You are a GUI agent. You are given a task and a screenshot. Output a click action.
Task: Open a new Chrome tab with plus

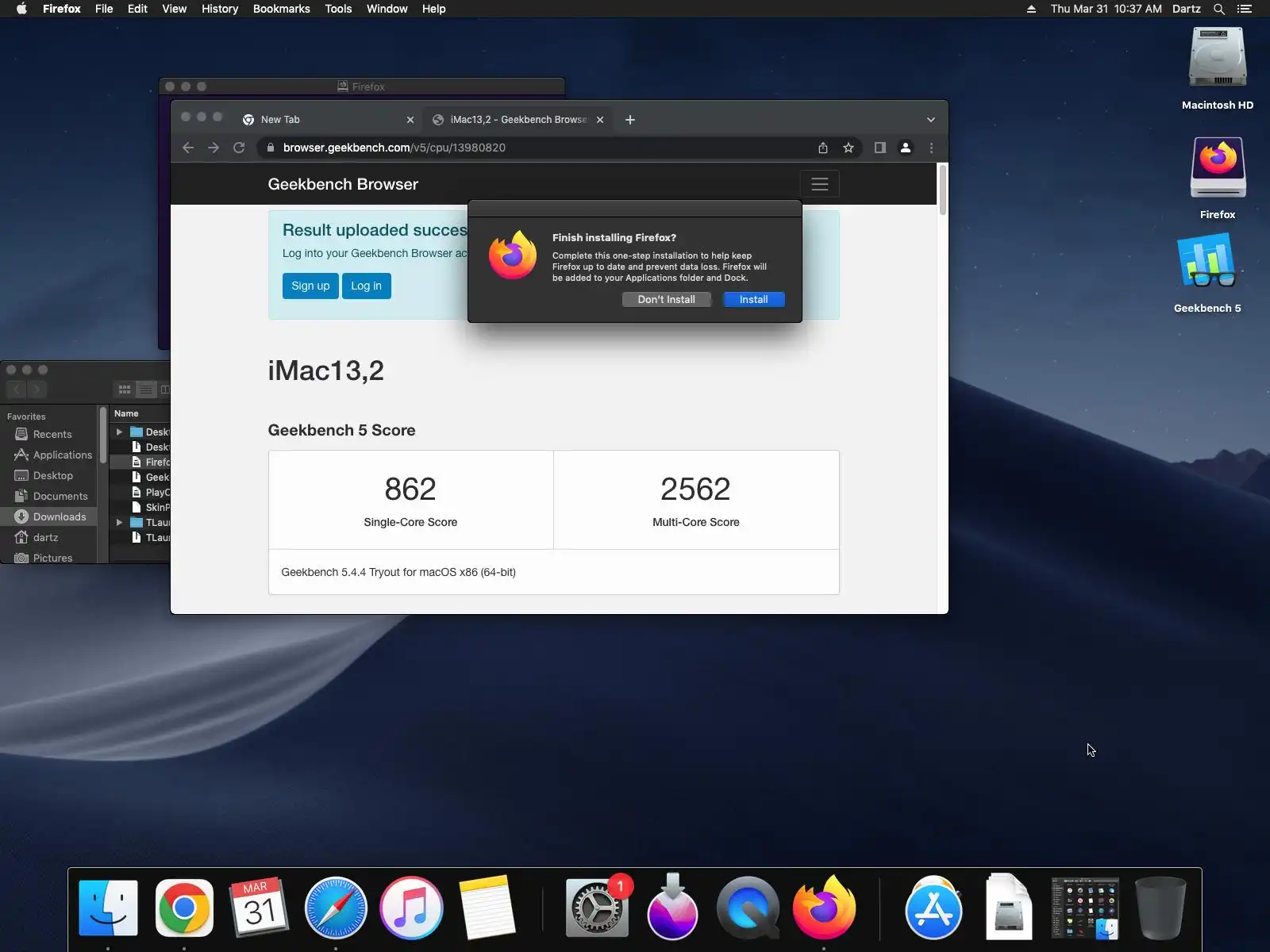point(630,120)
